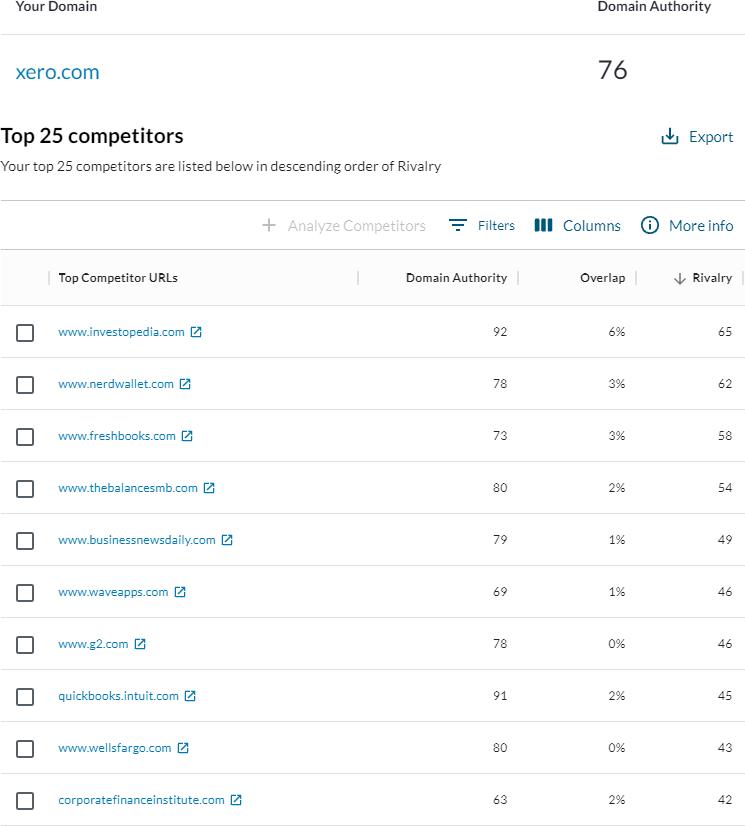Sort by Domain Authority column header
The image size is (745, 826).
456,278
